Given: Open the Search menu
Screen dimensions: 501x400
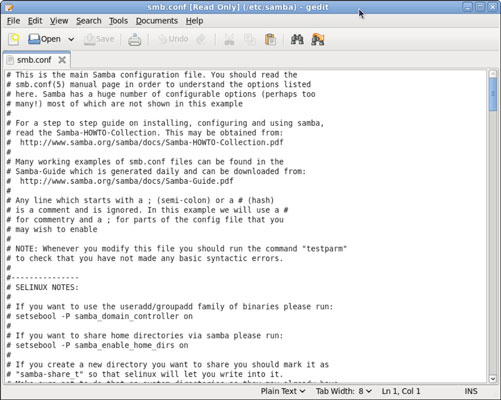Looking at the screenshot, I should [x=89, y=21].
